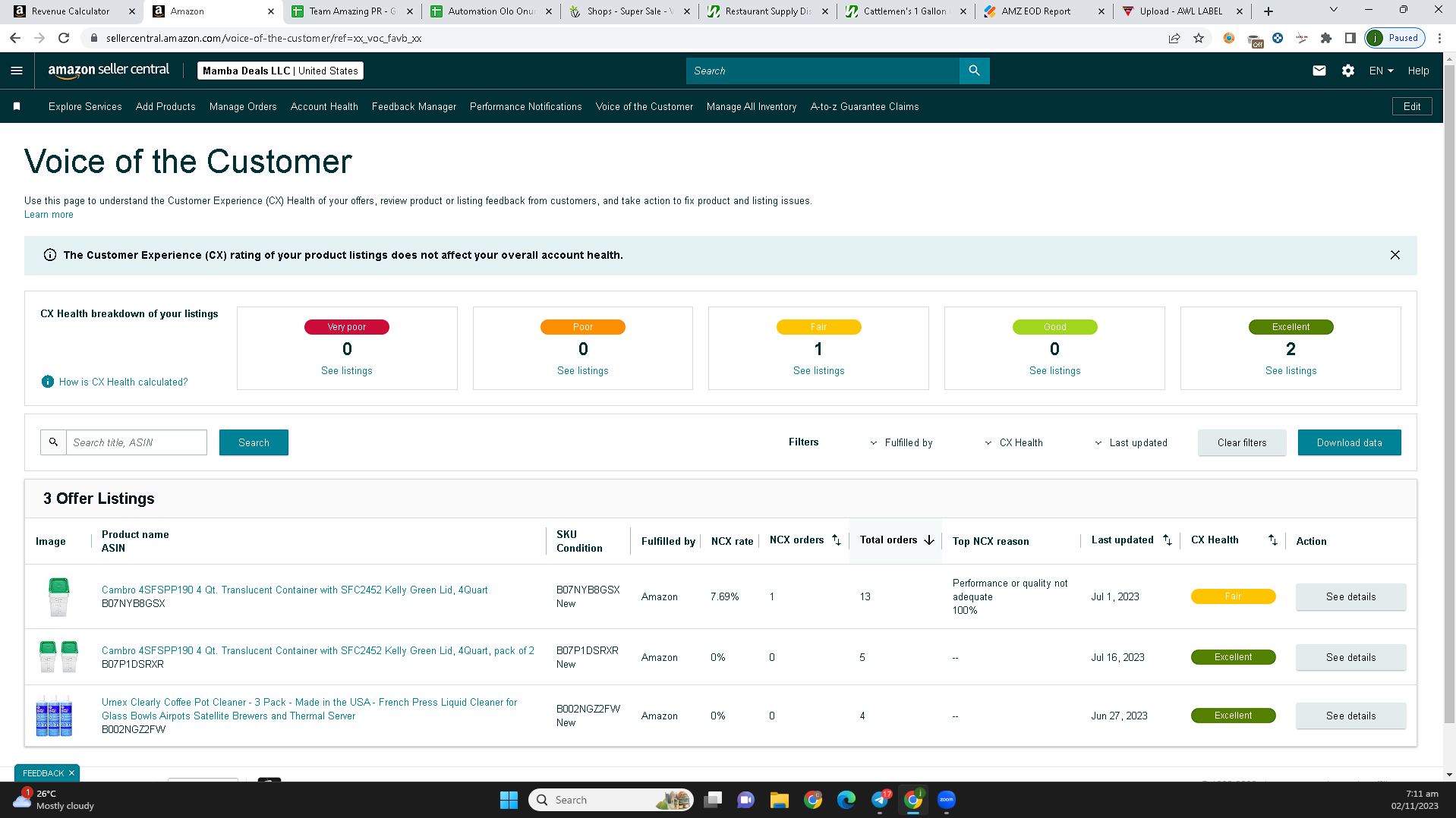This screenshot has height=818, width=1456.
Task: Click the Search title, ASIN input field
Action: click(137, 442)
